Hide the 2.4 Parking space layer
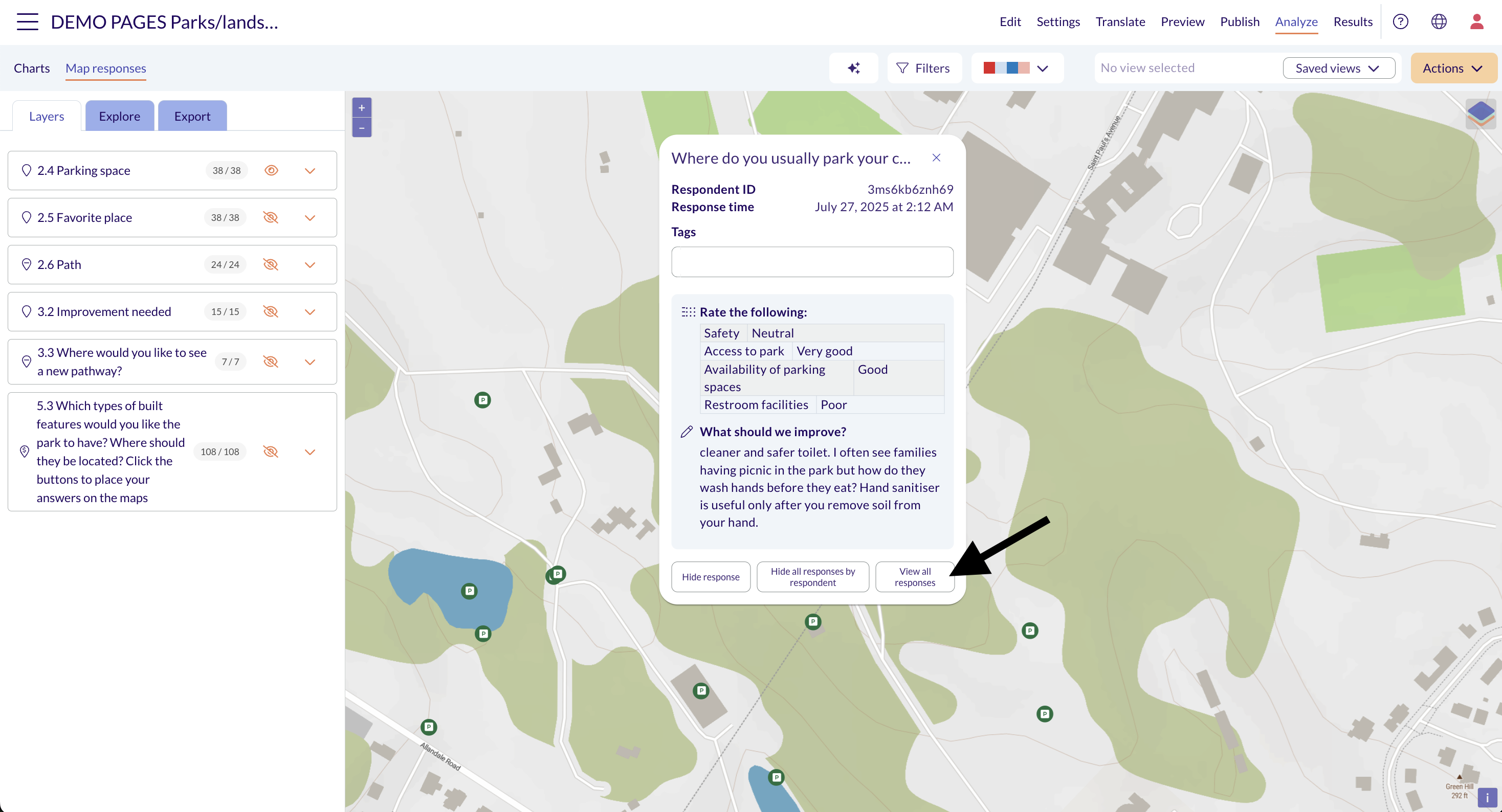The height and width of the screenshot is (812, 1502). click(x=271, y=170)
